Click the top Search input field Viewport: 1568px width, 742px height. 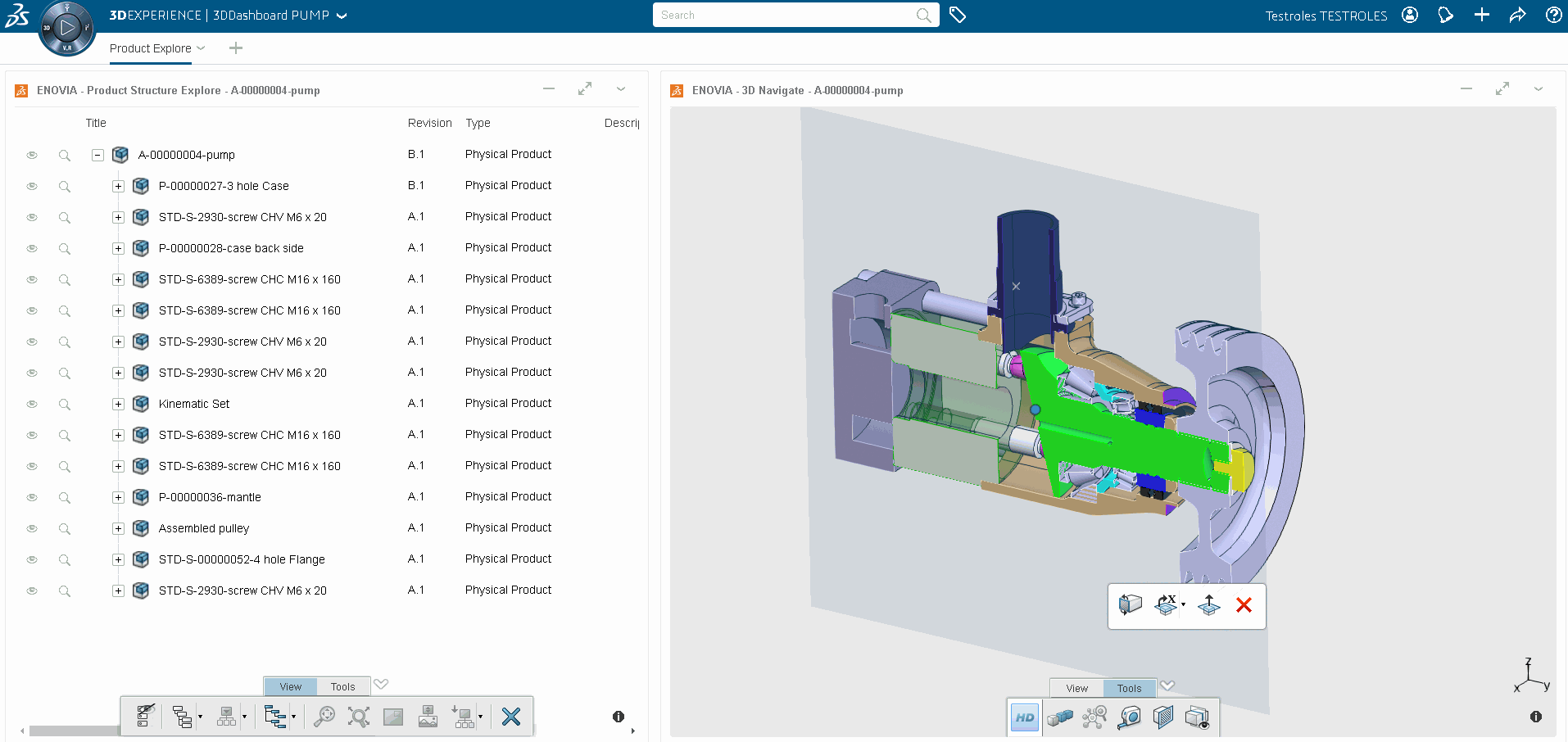786,15
